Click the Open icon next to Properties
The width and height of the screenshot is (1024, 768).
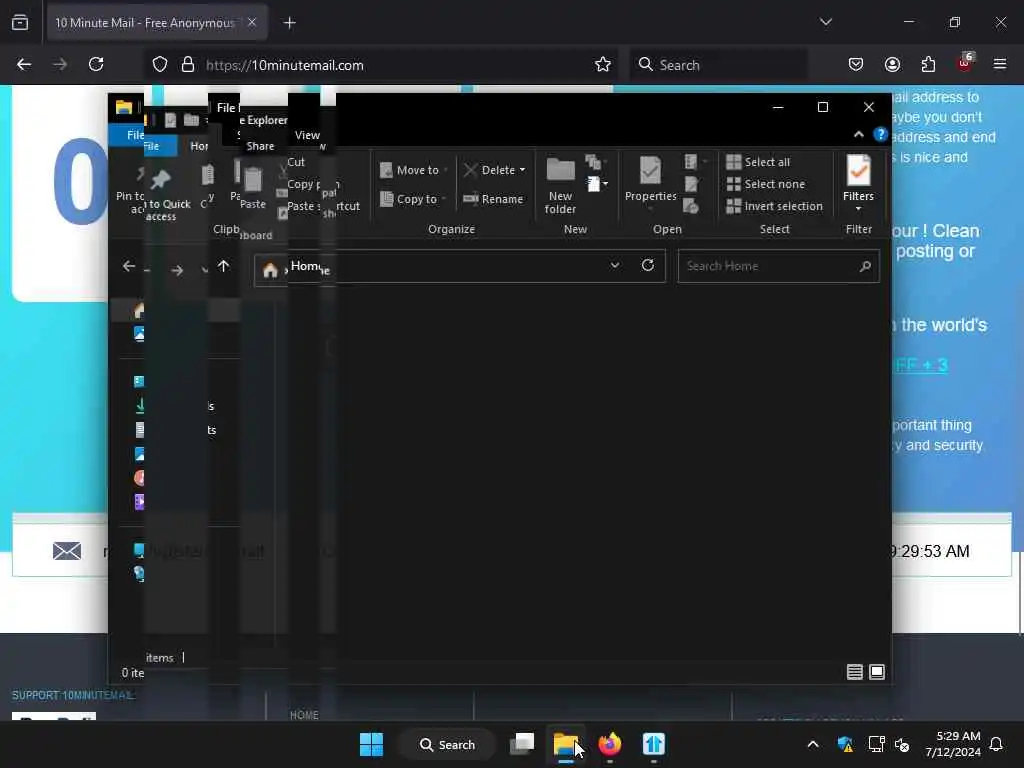(695, 161)
